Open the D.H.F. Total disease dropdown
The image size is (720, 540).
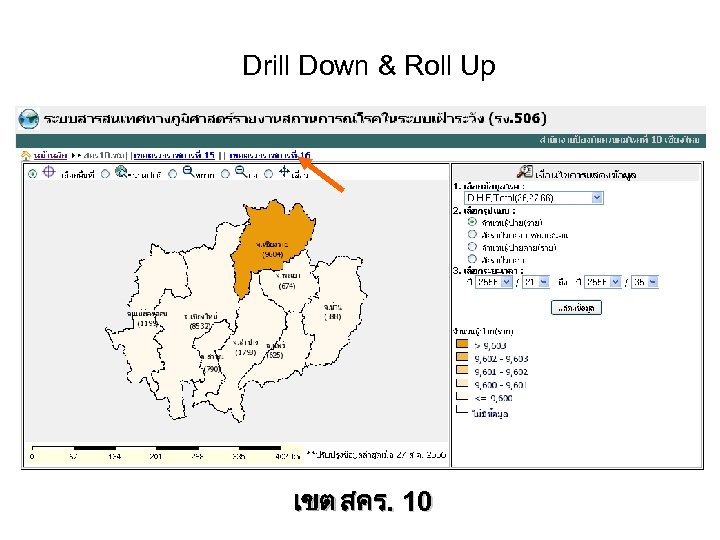534,198
